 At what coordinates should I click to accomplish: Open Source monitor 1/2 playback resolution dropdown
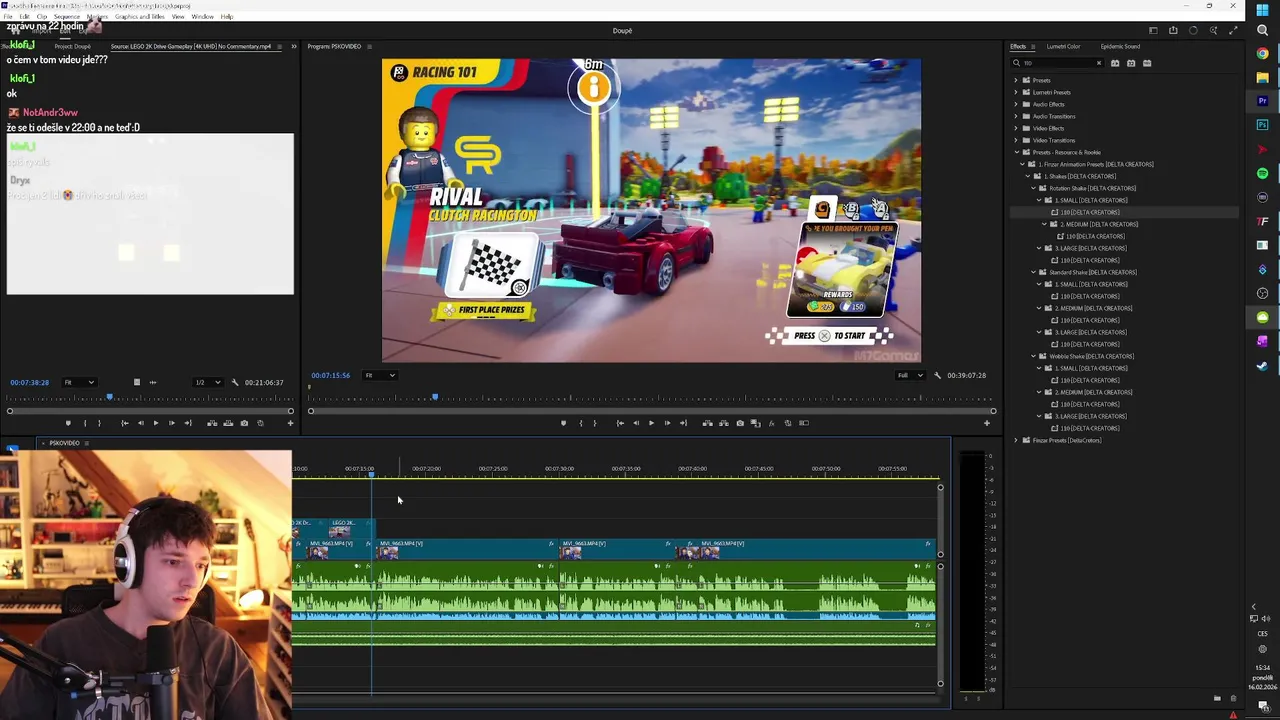[x=206, y=382]
